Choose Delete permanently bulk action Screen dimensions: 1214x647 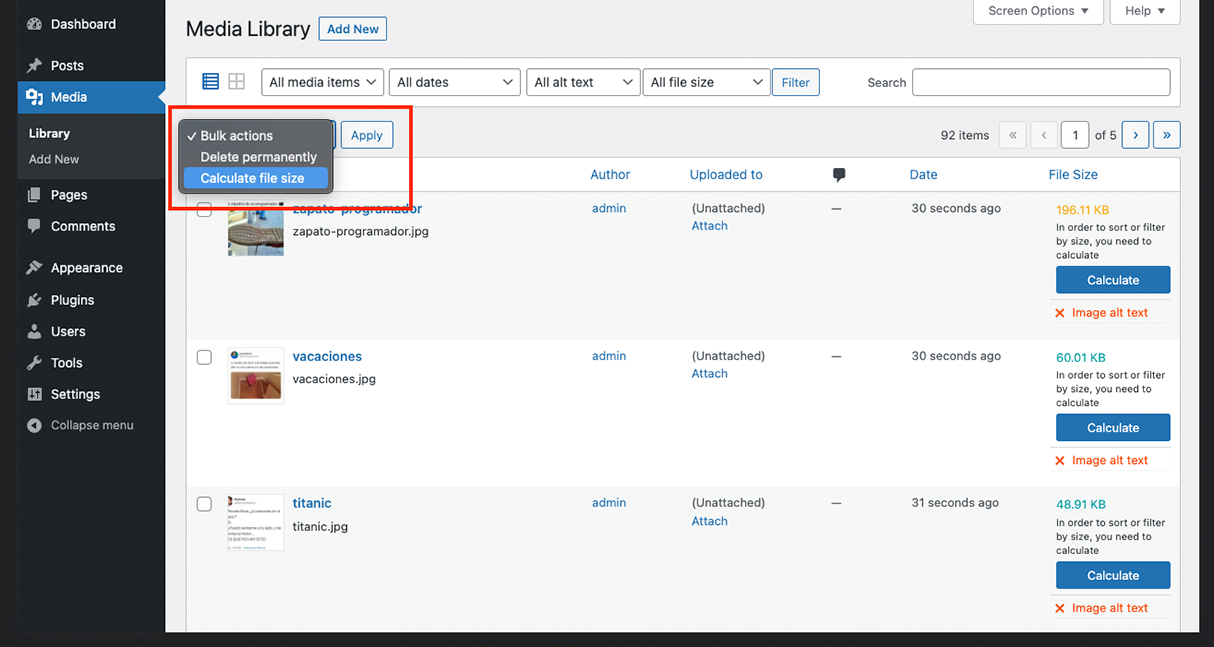click(256, 157)
